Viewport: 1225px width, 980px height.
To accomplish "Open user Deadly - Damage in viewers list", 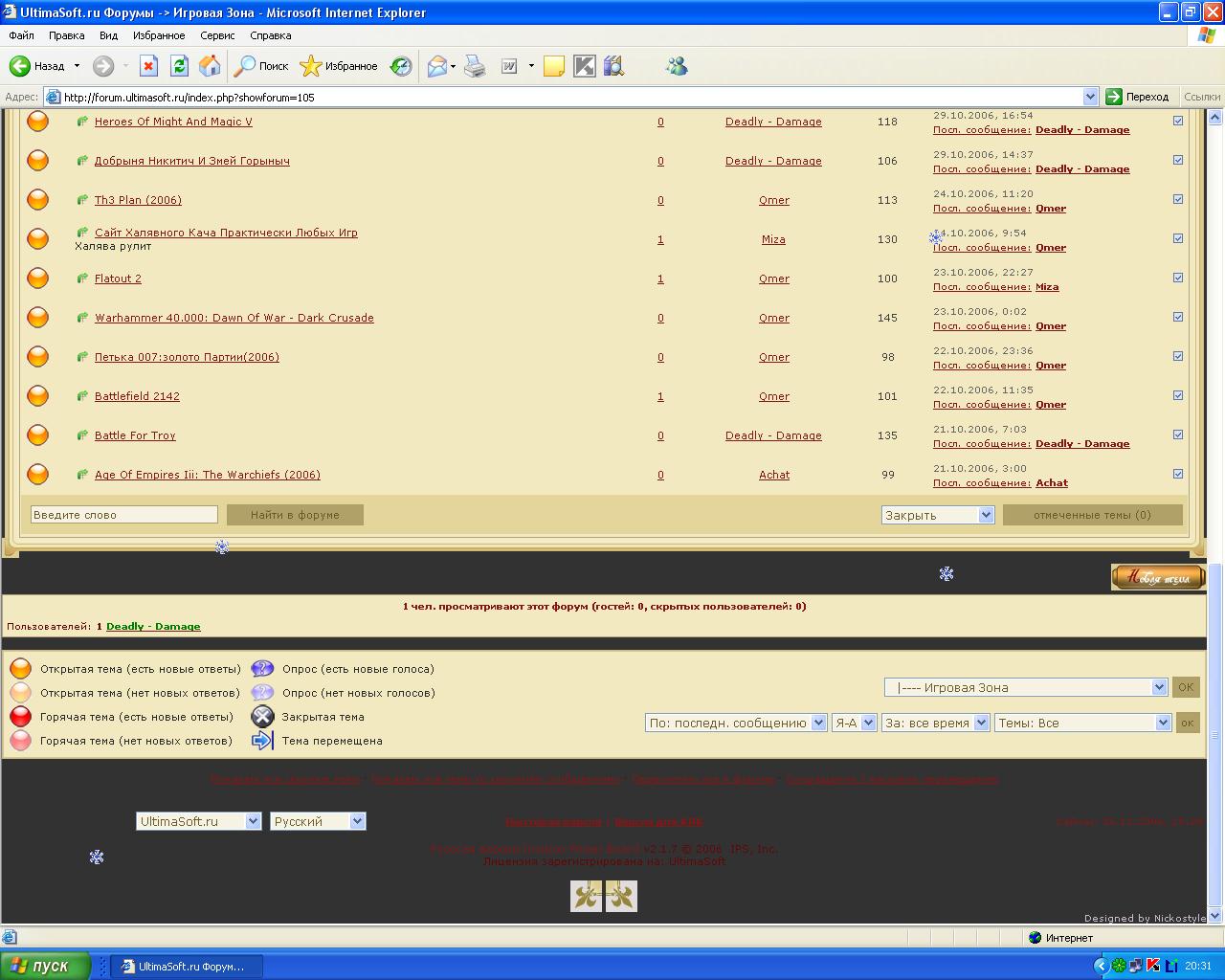I will (x=153, y=626).
